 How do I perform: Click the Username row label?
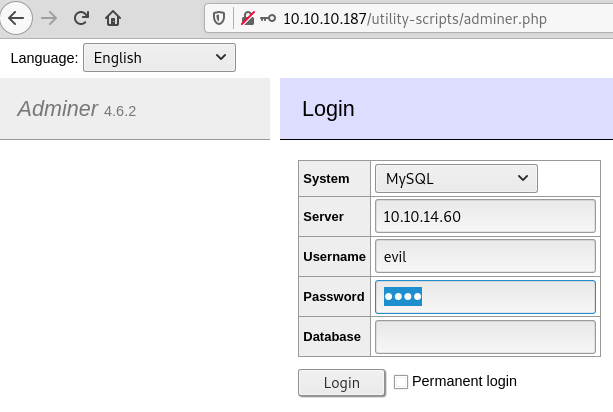click(334, 256)
